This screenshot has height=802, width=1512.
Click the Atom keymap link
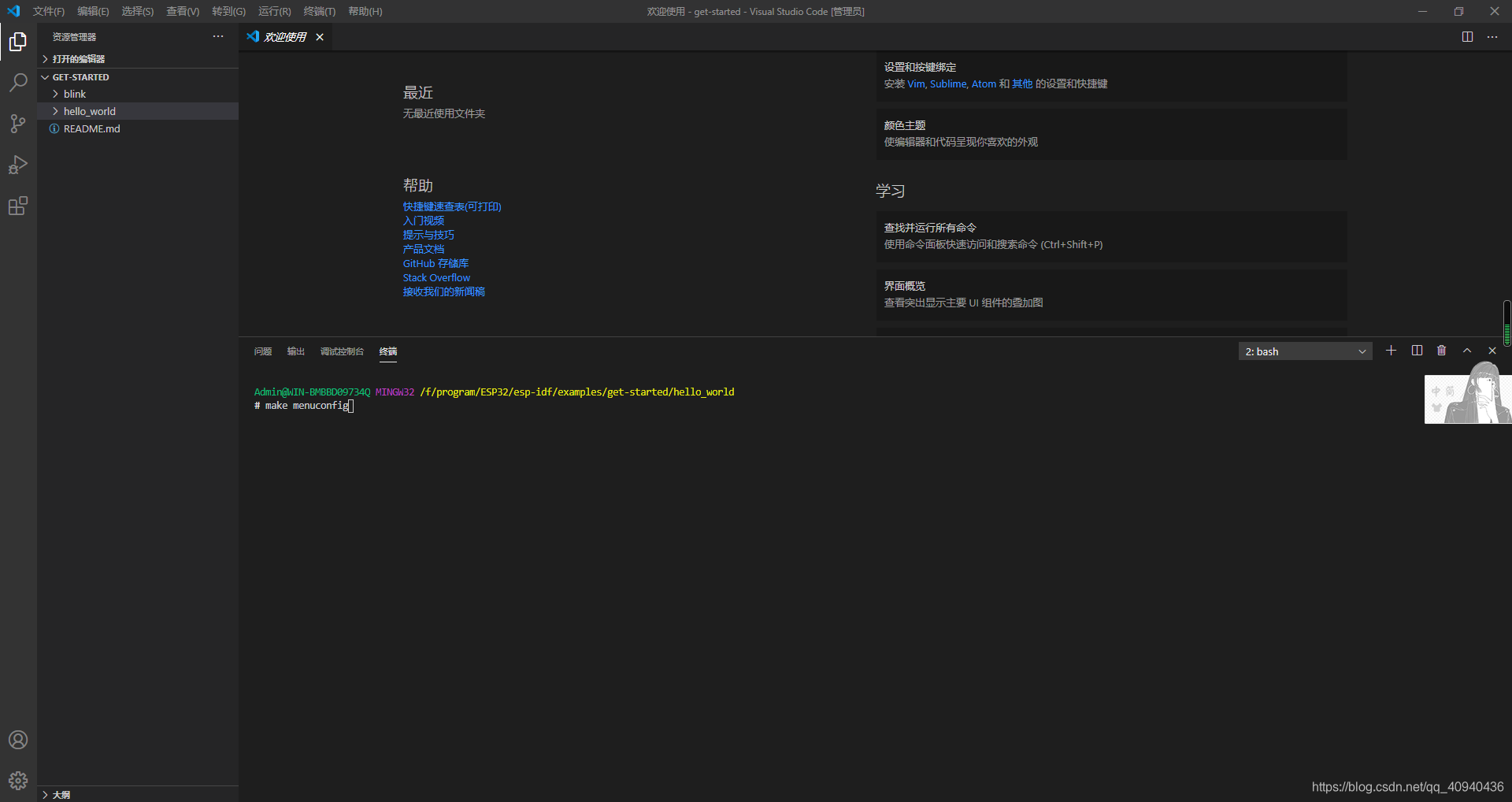(984, 84)
